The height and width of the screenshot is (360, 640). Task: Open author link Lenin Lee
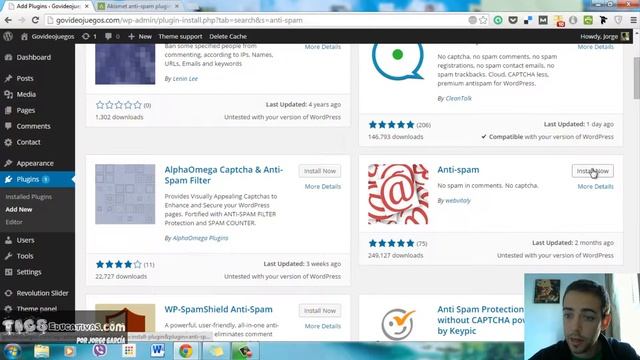185,79
